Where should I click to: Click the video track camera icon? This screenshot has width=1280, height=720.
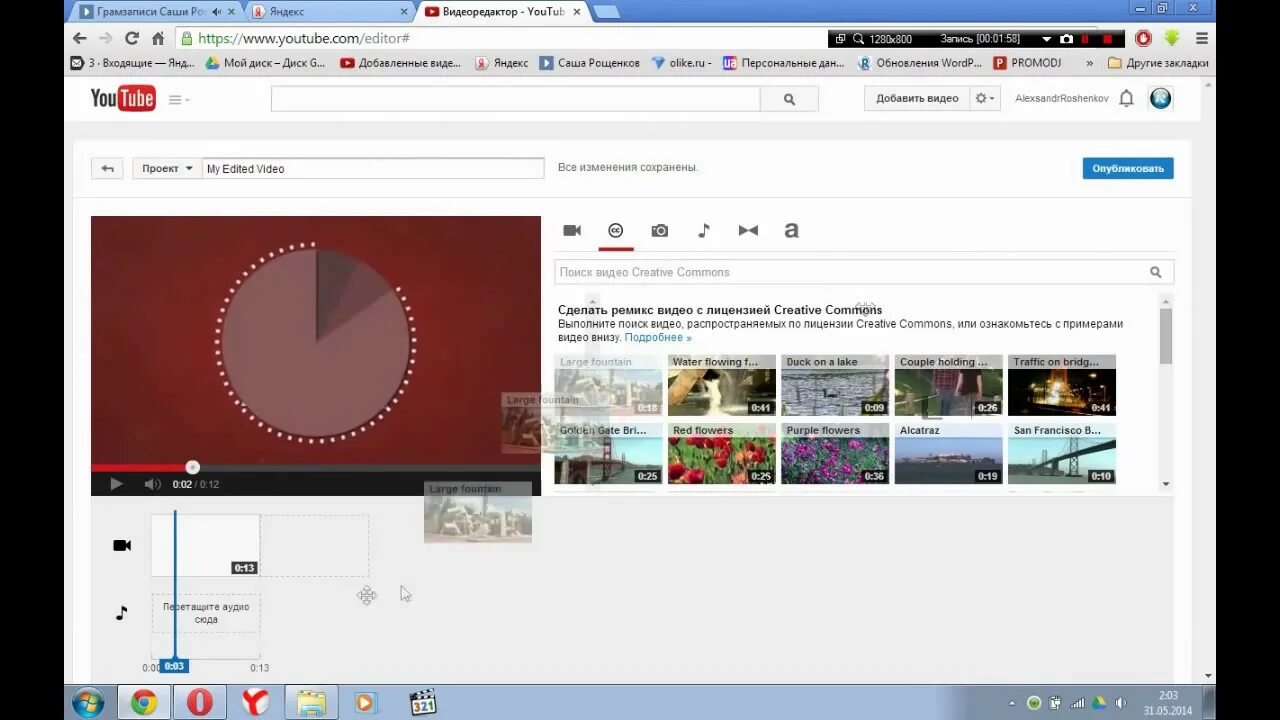coord(122,545)
